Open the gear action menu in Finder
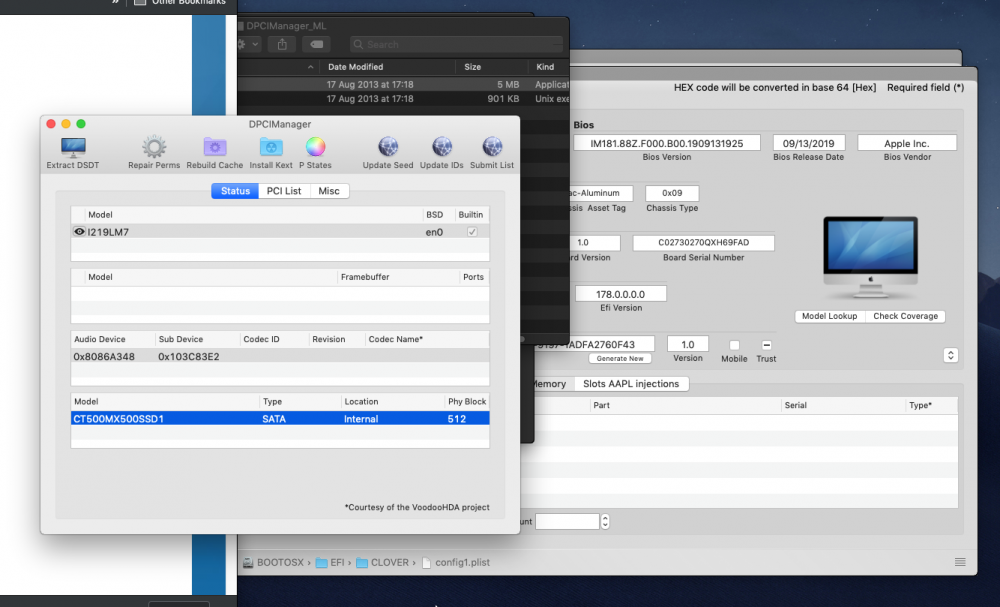The width and height of the screenshot is (1000, 607). [x=249, y=44]
